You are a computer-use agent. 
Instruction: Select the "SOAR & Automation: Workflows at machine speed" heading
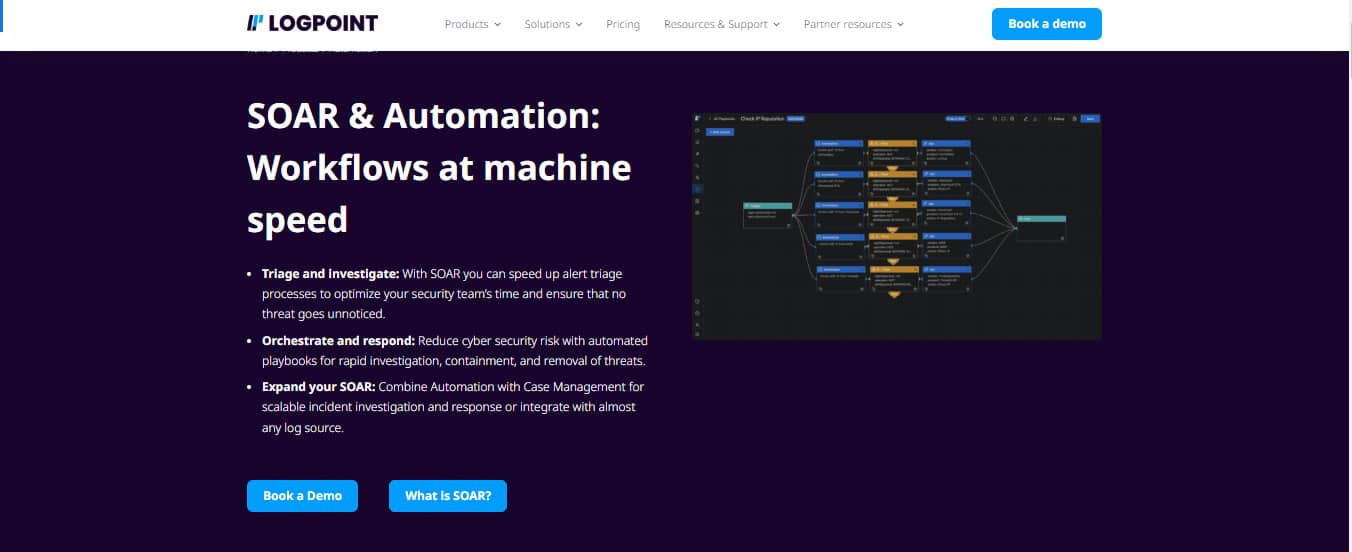[x=439, y=168]
